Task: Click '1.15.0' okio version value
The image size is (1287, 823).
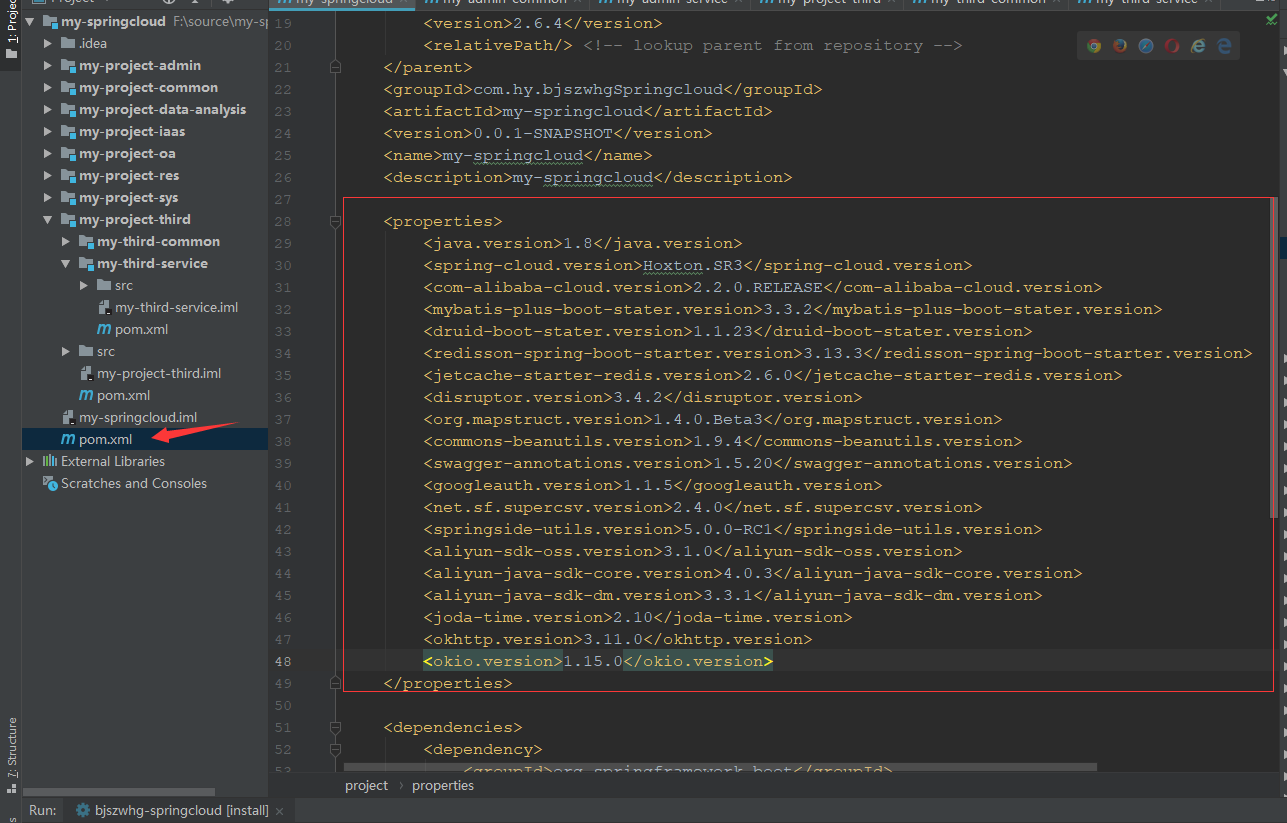Action: [x=593, y=662]
